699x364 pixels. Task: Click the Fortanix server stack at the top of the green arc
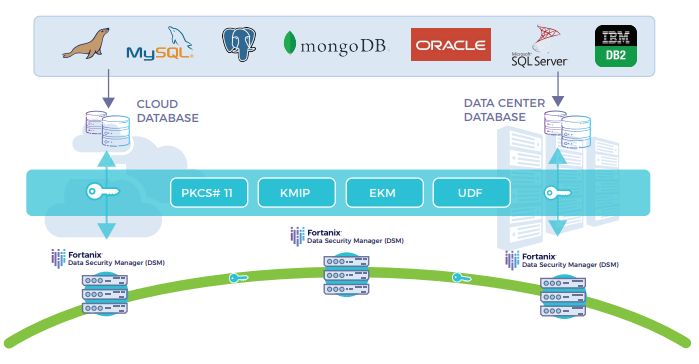pos(346,275)
